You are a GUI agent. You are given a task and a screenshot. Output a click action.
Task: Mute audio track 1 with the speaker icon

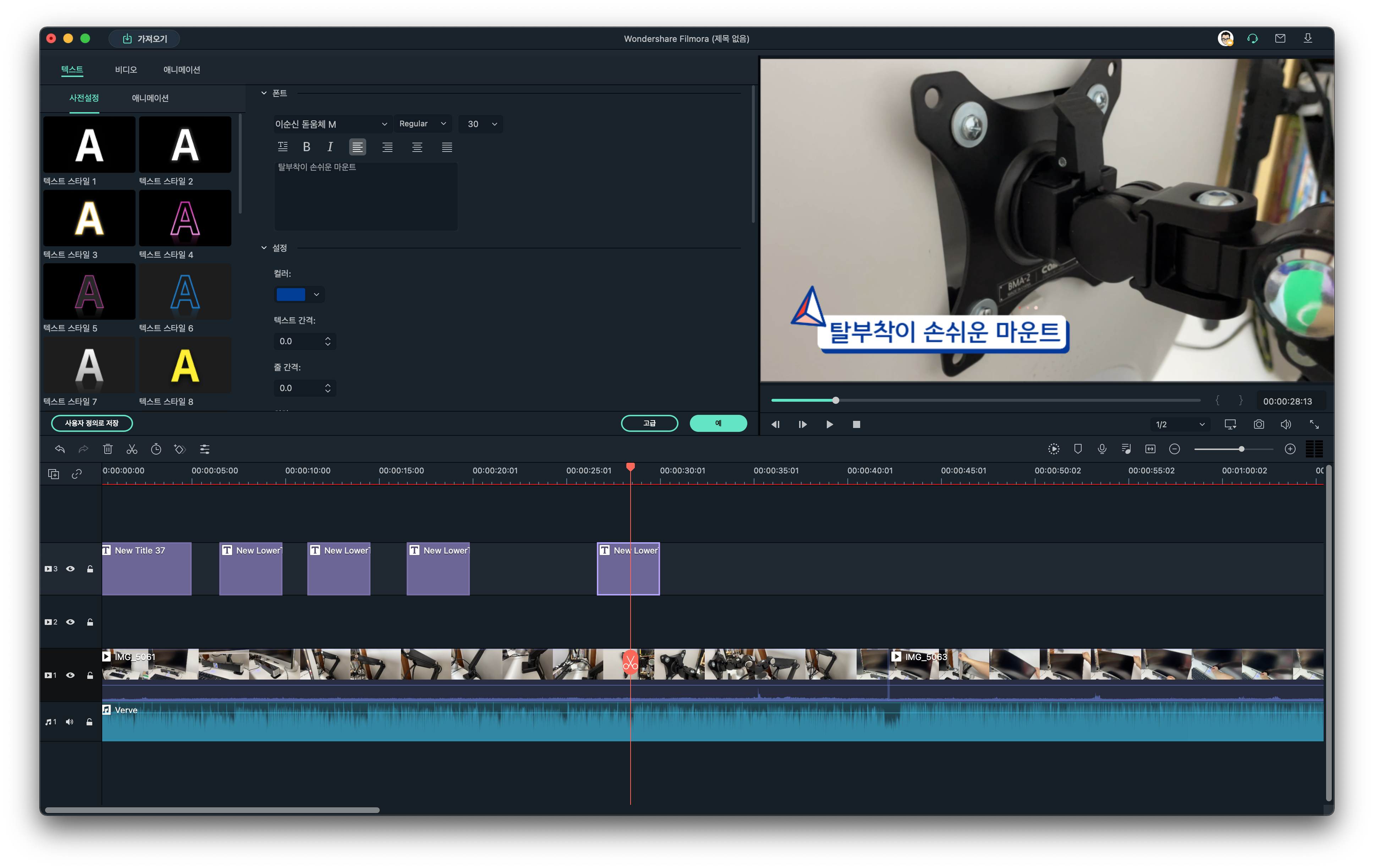pyautogui.click(x=70, y=722)
